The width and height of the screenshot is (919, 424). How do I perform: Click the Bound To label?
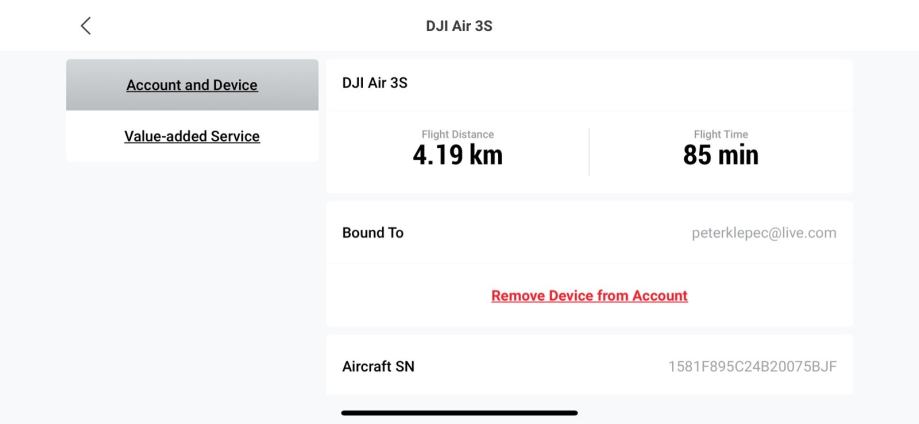[x=373, y=233]
